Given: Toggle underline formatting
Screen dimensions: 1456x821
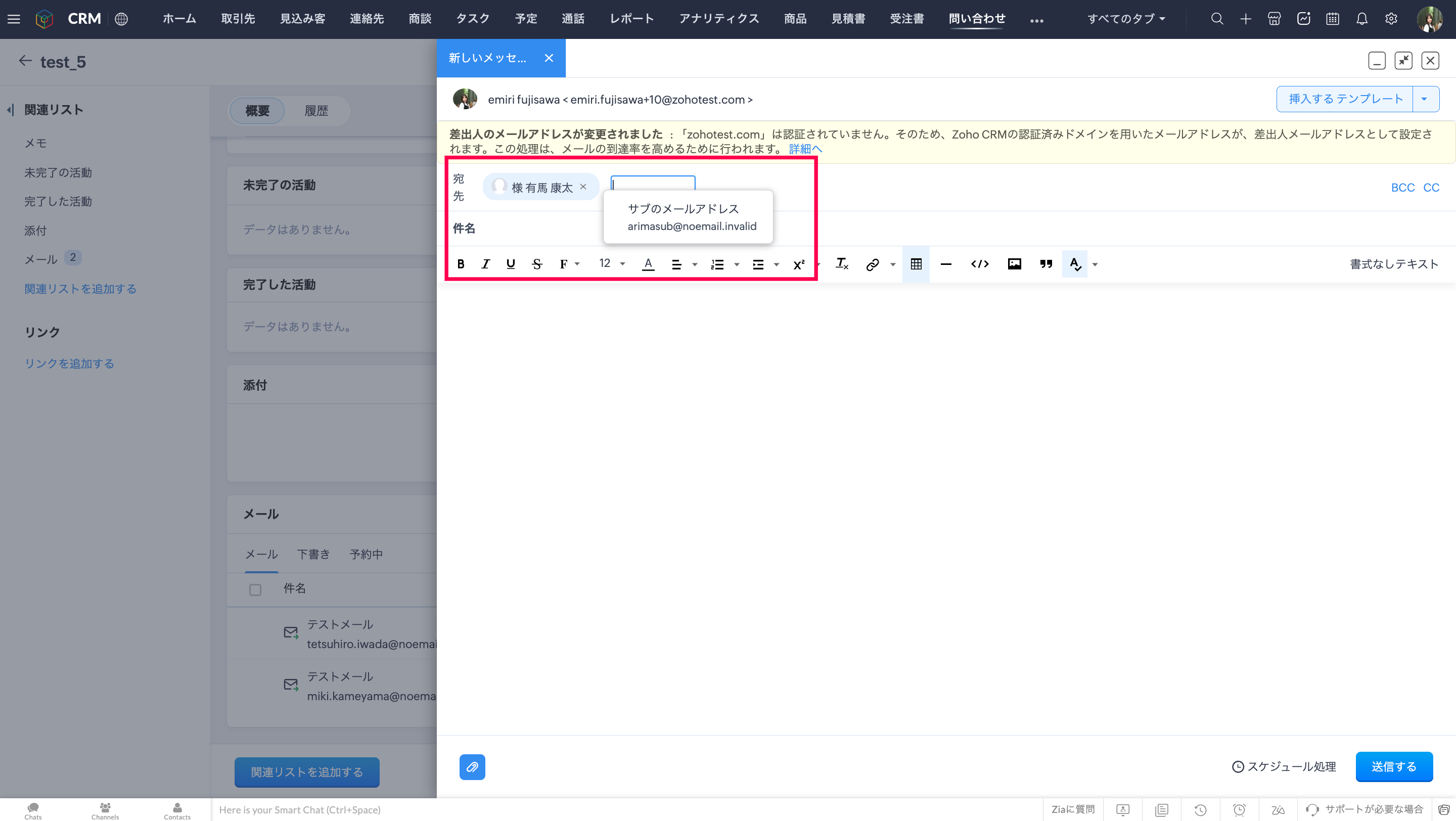Looking at the screenshot, I should pos(511,264).
